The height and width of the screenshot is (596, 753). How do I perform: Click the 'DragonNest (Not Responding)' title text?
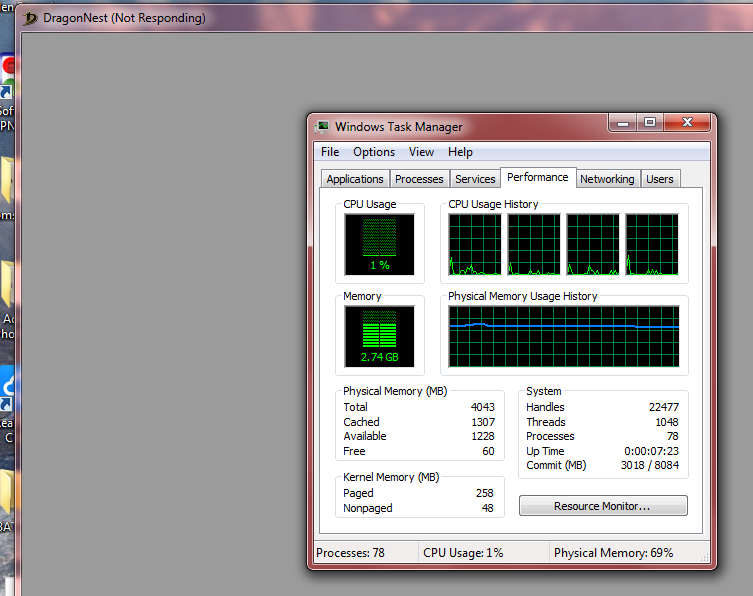(124, 18)
